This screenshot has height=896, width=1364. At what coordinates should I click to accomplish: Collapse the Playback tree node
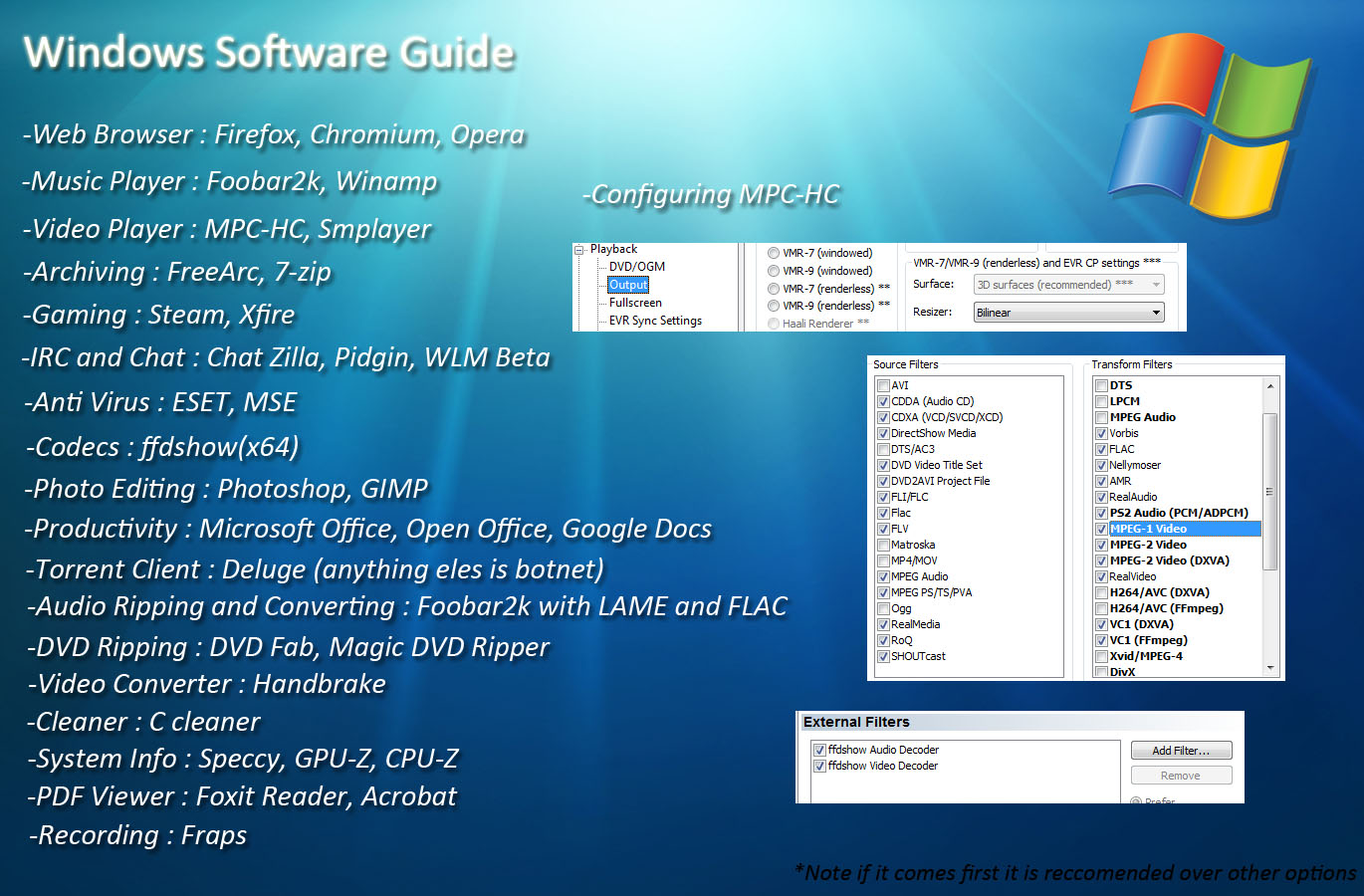(579, 250)
